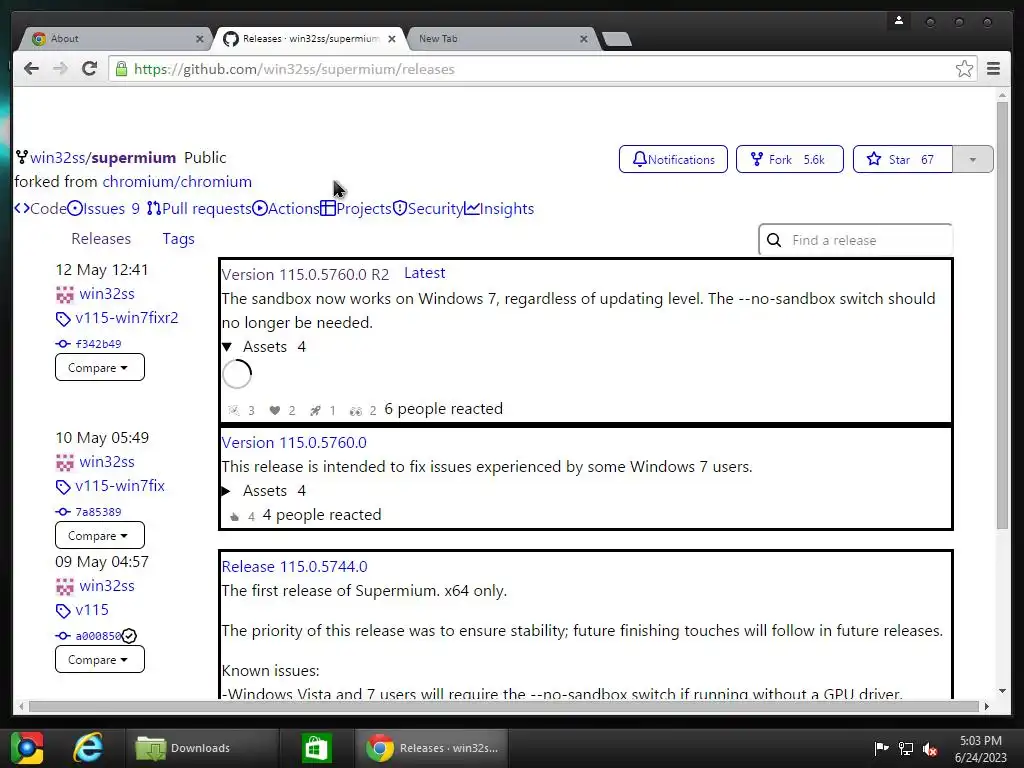Open the Code tab of the repository

click(x=40, y=208)
